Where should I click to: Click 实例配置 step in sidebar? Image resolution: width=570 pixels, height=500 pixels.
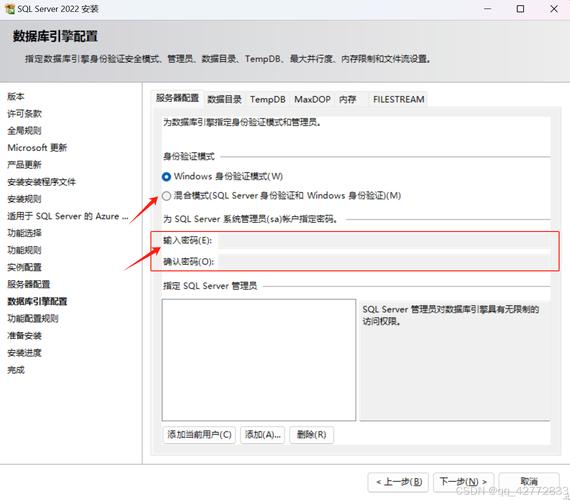pos(24,268)
